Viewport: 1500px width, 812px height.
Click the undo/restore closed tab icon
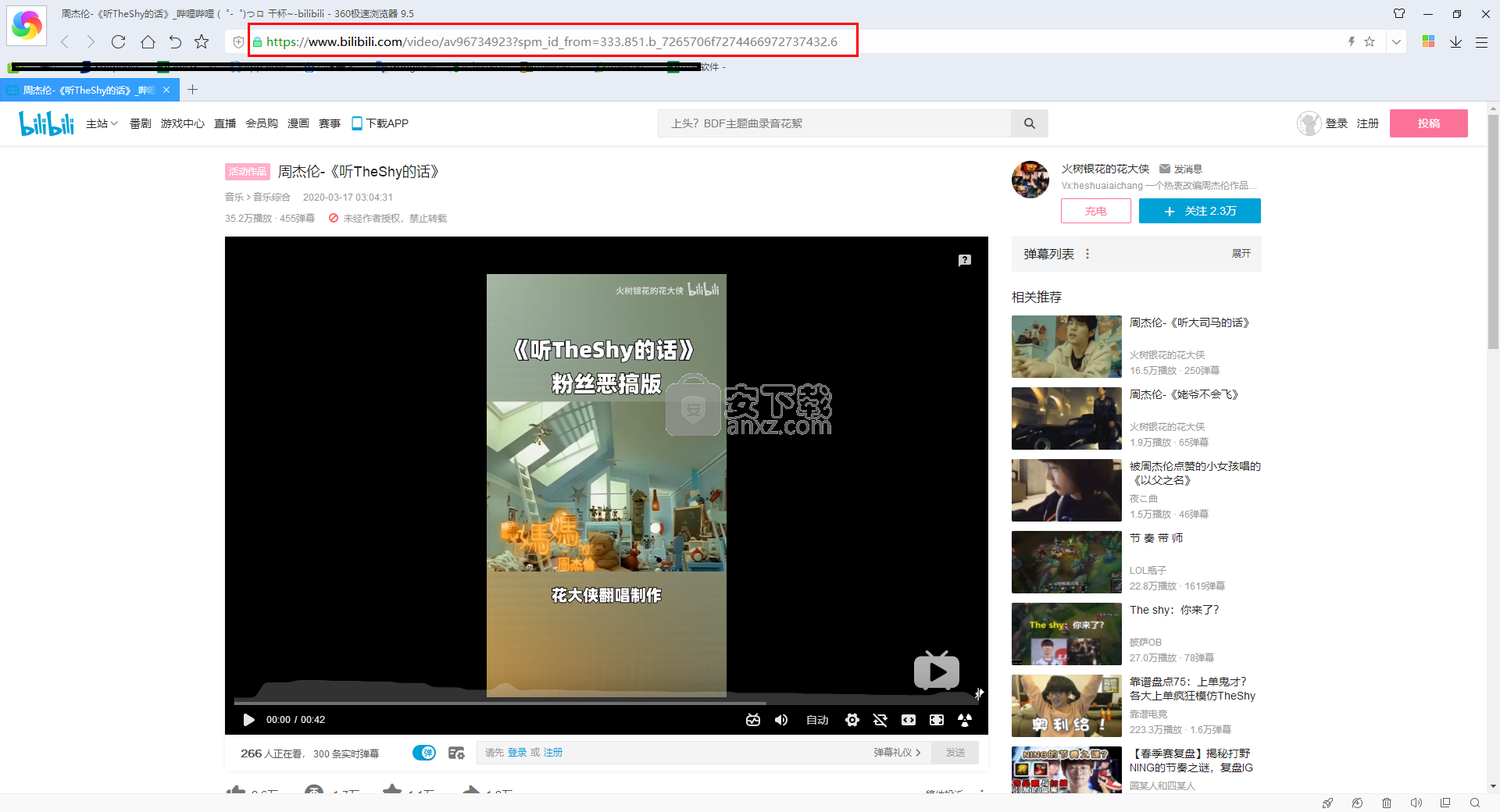pos(175,42)
